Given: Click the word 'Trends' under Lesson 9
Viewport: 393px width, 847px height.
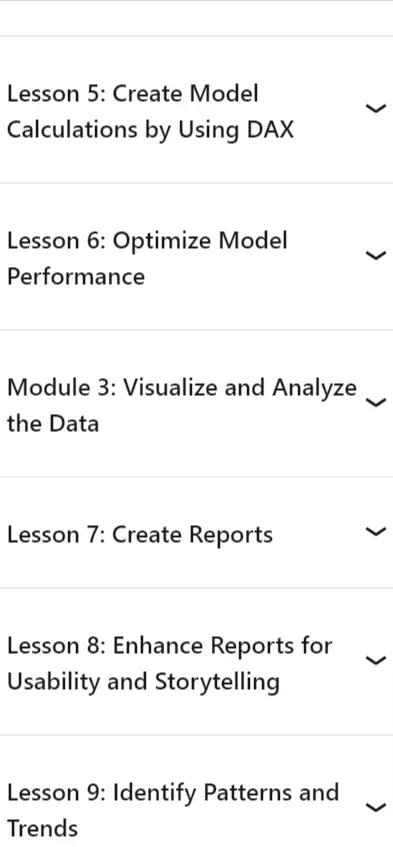Looking at the screenshot, I should pyautogui.click(x=42, y=829).
